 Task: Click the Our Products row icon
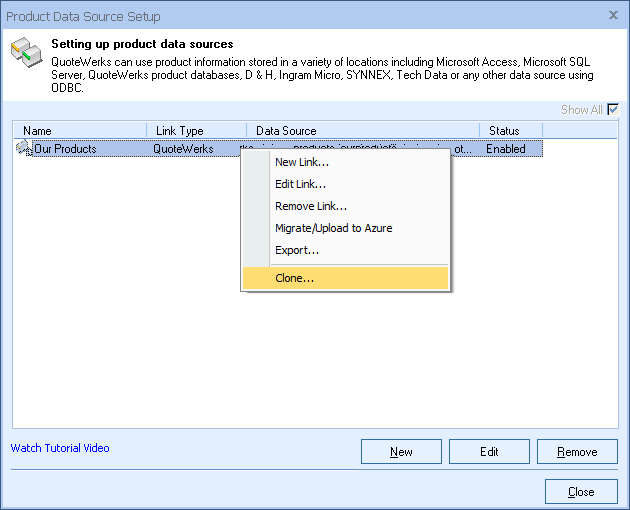[x=23, y=149]
